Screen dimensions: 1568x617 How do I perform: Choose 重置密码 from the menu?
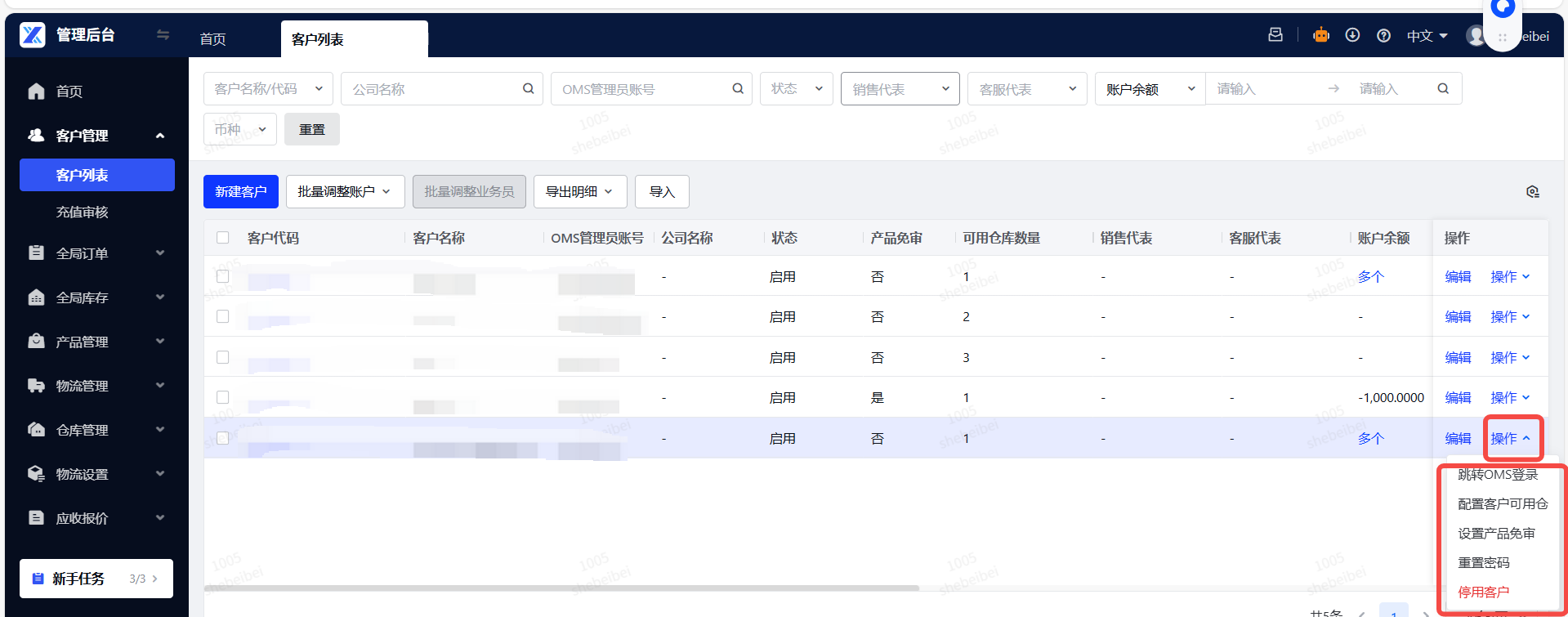(1484, 562)
